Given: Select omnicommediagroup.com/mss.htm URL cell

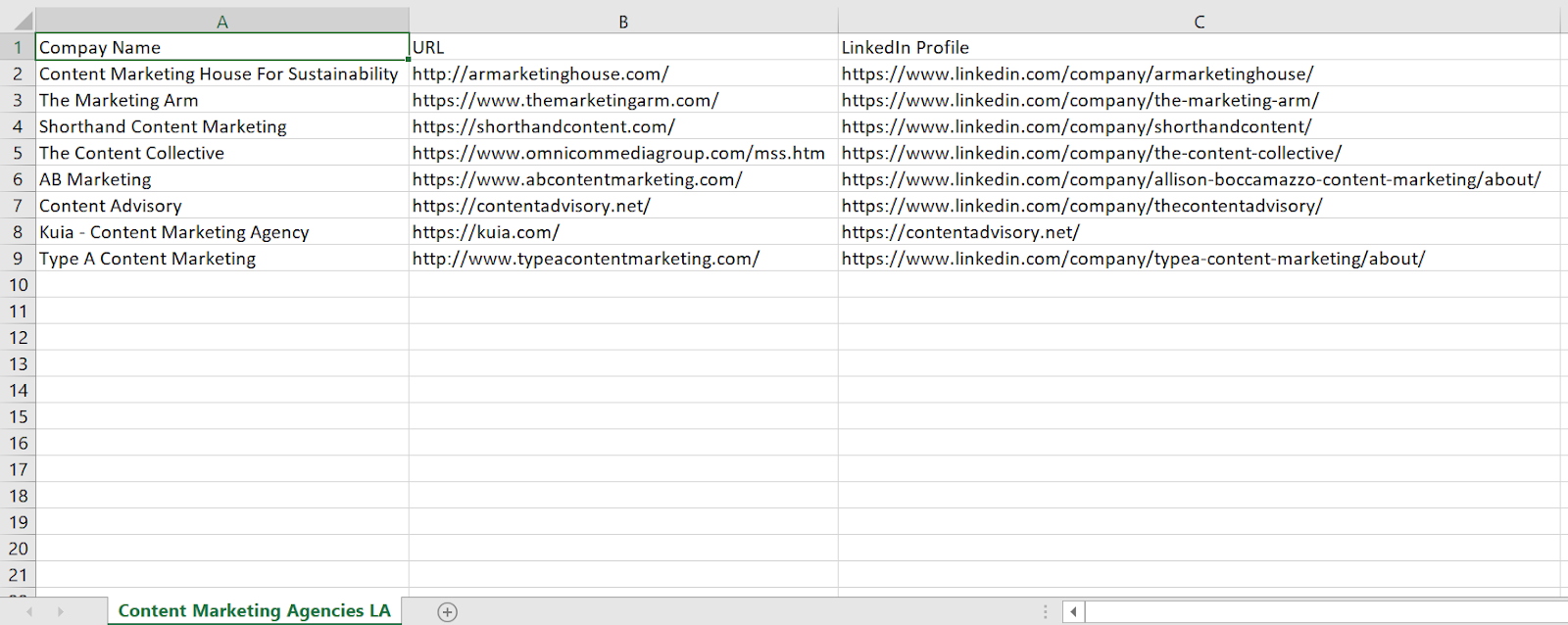Looking at the screenshot, I should point(623,153).
